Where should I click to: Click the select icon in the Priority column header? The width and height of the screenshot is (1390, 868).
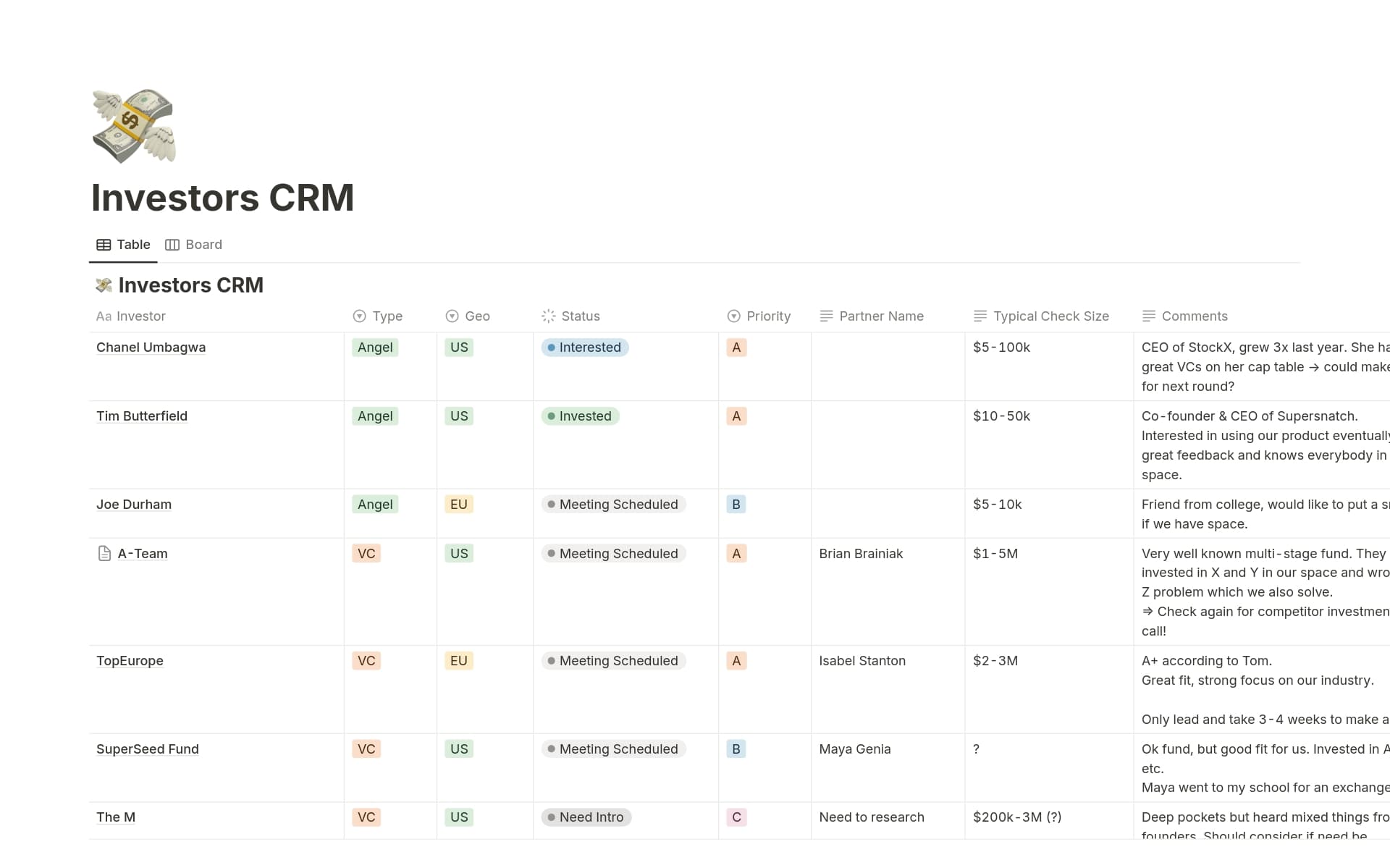click(x=733, y=316)
